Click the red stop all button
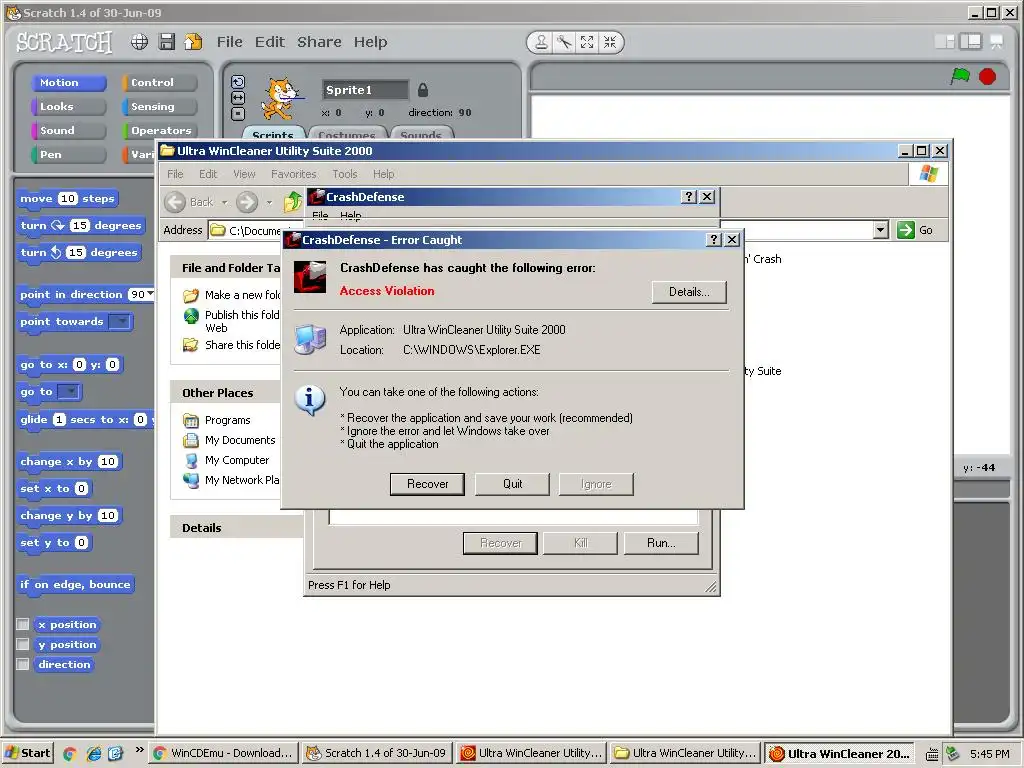This screenshot has width=1024, height=768. [x=987, y=77]
